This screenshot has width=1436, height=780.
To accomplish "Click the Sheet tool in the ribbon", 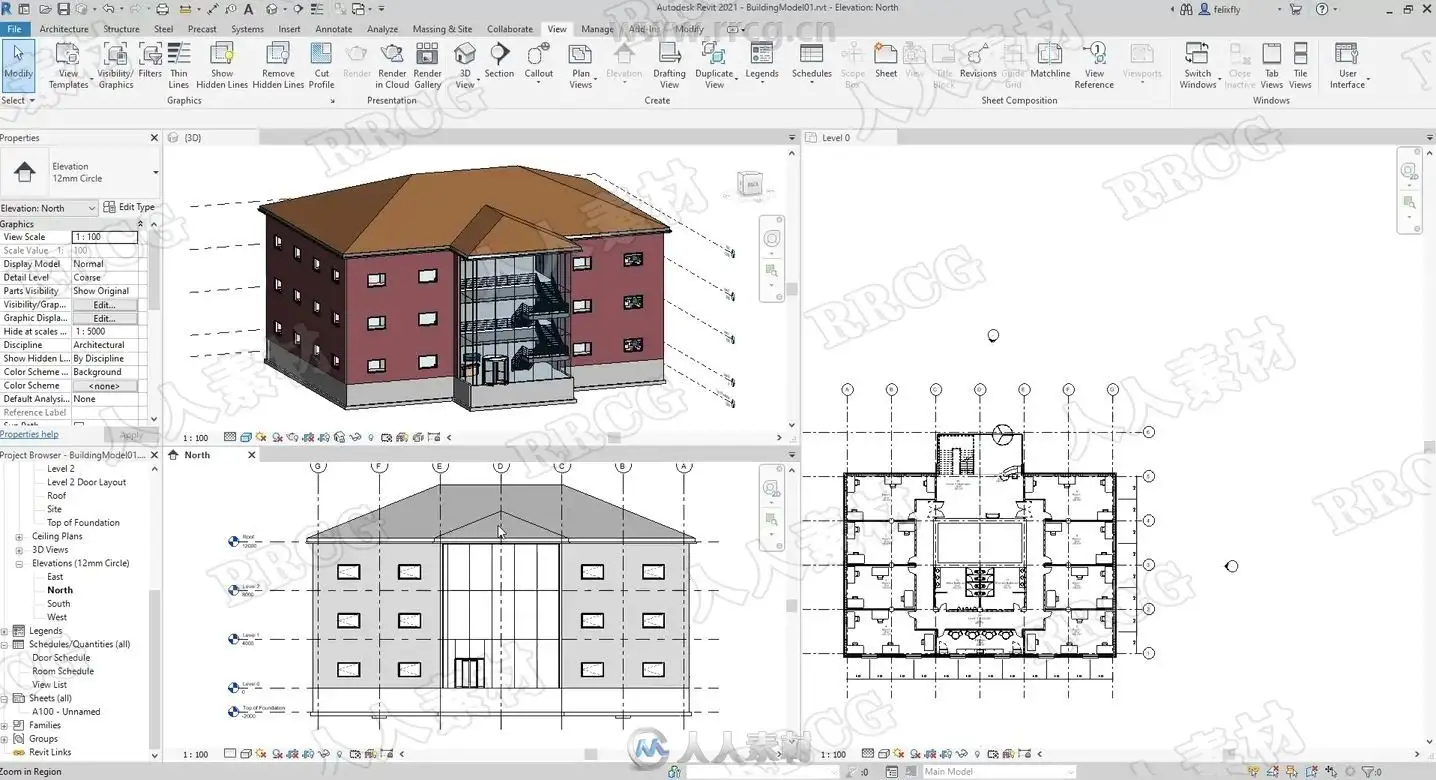I will (886, 60).
